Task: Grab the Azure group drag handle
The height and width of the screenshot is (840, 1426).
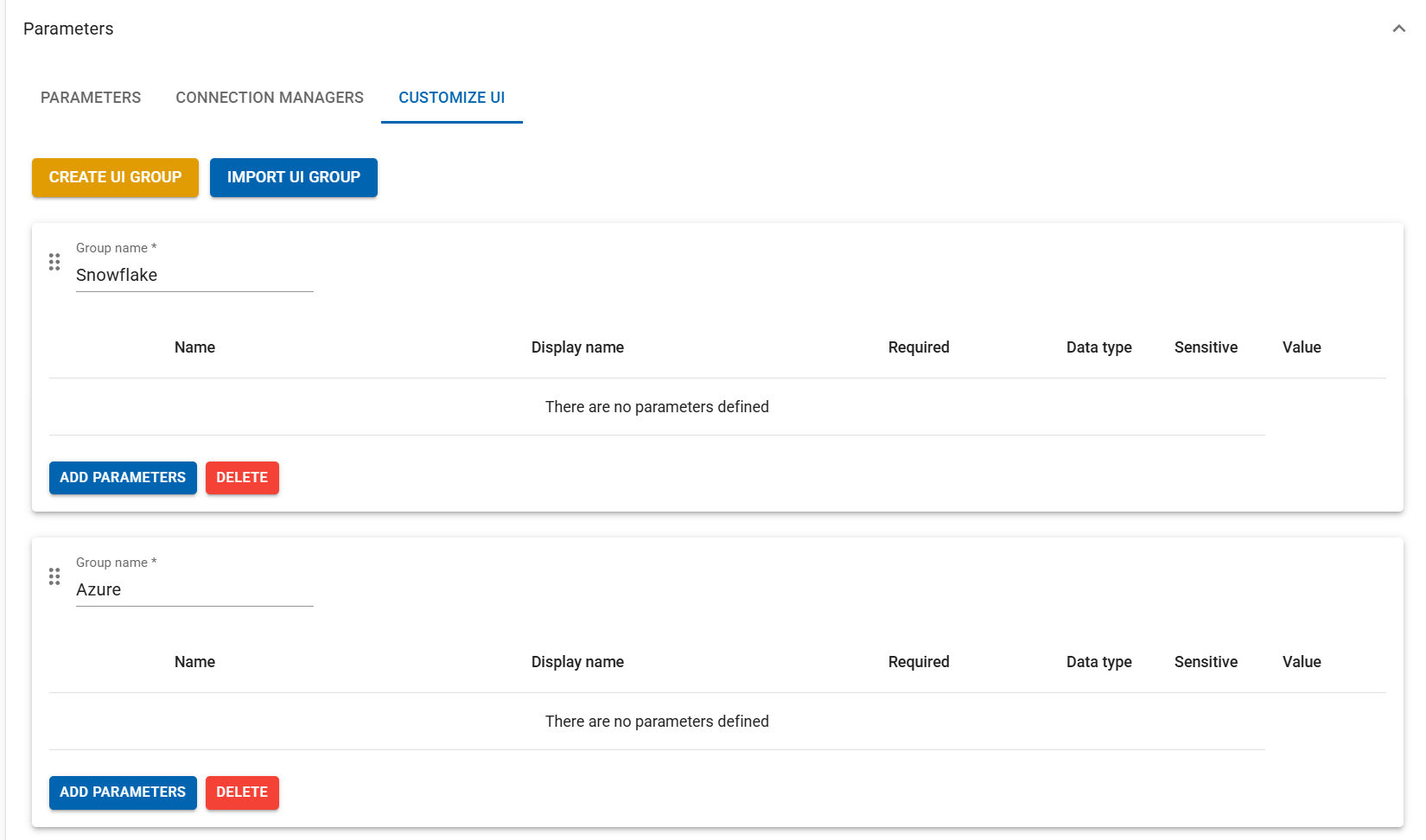Action: click(54, 576)
